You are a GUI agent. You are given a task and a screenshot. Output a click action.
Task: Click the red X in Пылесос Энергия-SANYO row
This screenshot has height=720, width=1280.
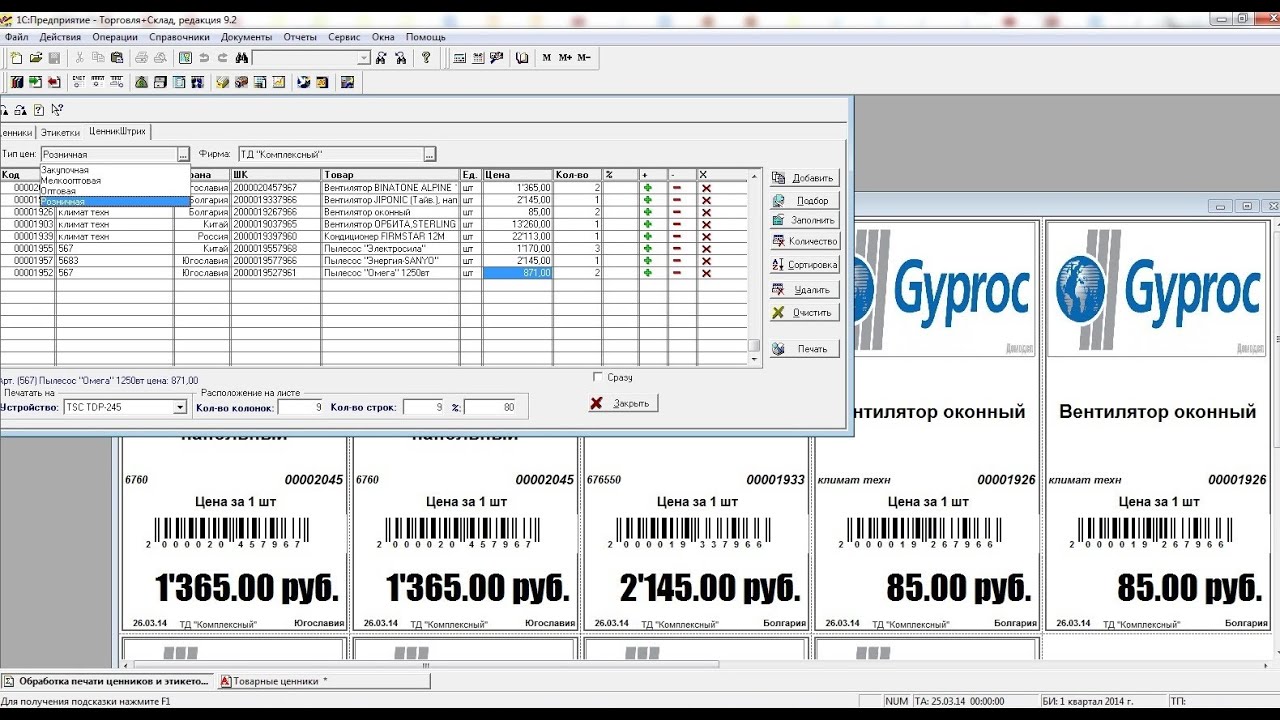pos(706,260)
